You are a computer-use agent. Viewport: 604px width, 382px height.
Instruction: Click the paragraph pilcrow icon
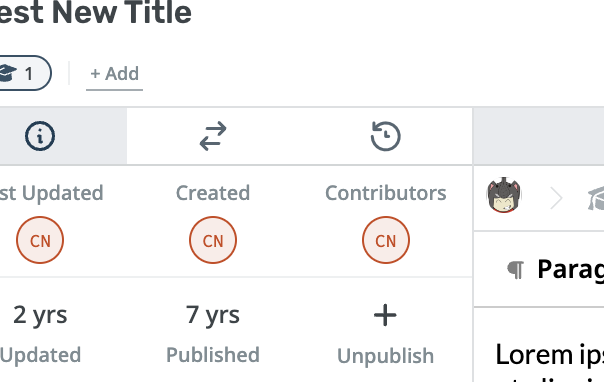tap(516, 270)
